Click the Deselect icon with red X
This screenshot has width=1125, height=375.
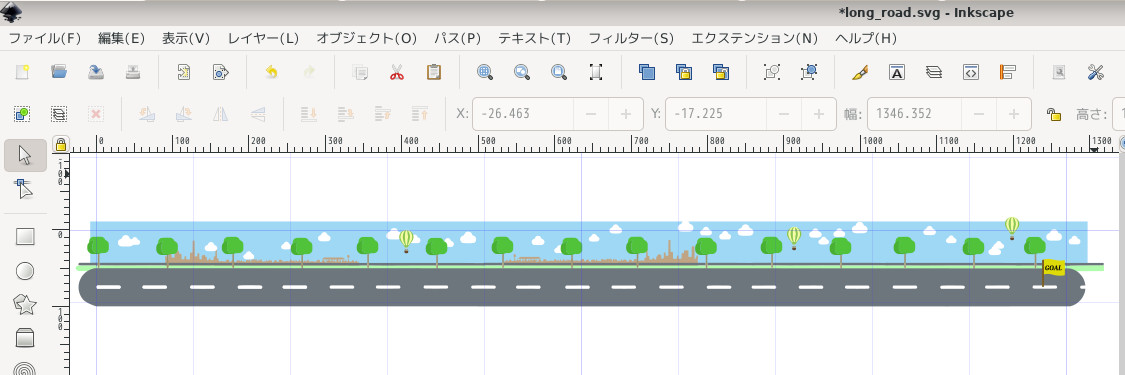[96, 113]
